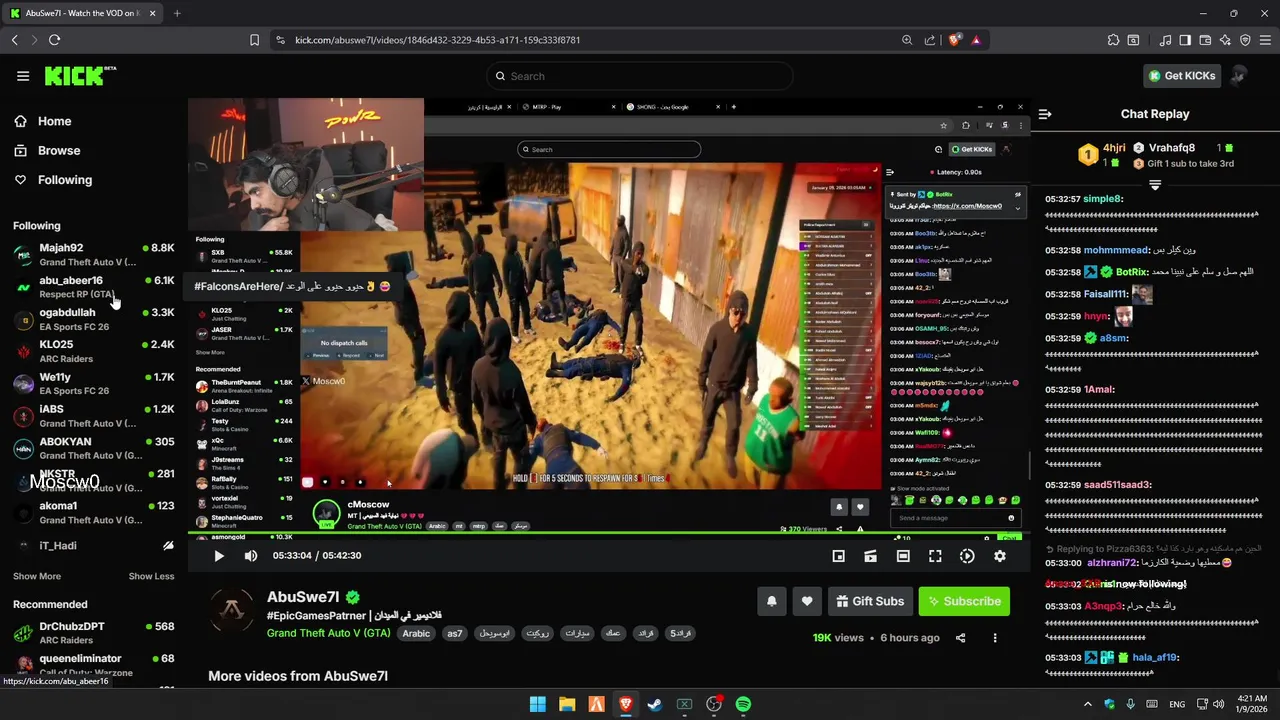
Task: Click the KICK logo
Action: pos(80,76)
